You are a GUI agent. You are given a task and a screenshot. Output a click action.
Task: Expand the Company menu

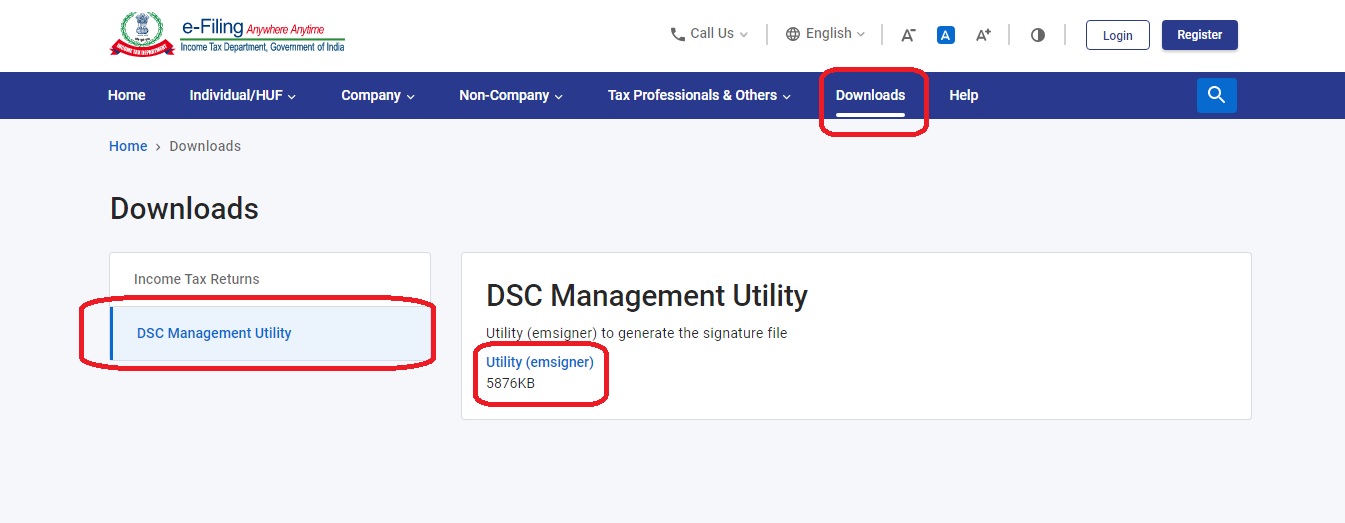point(378,95)
